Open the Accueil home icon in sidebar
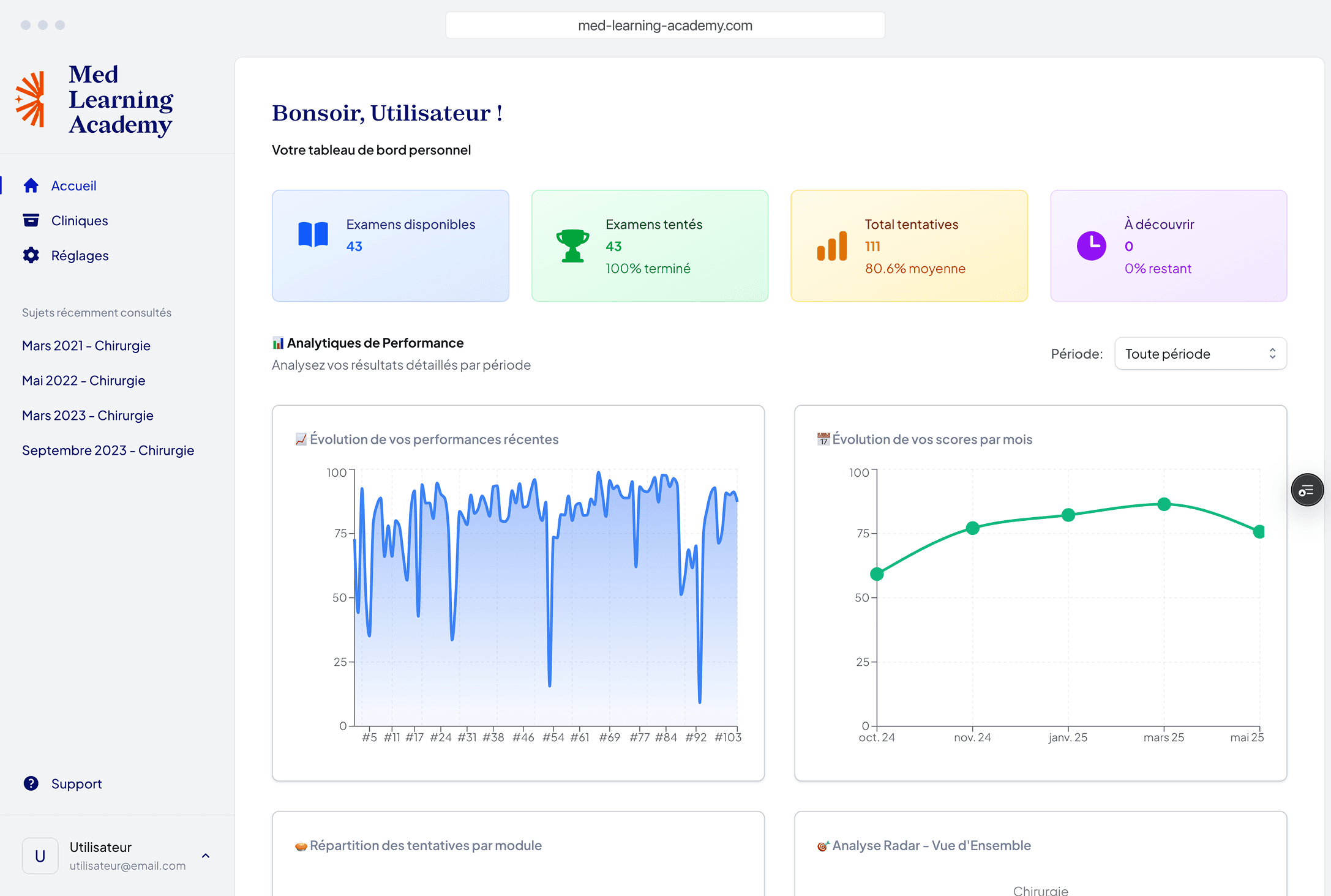 point(31,185)
